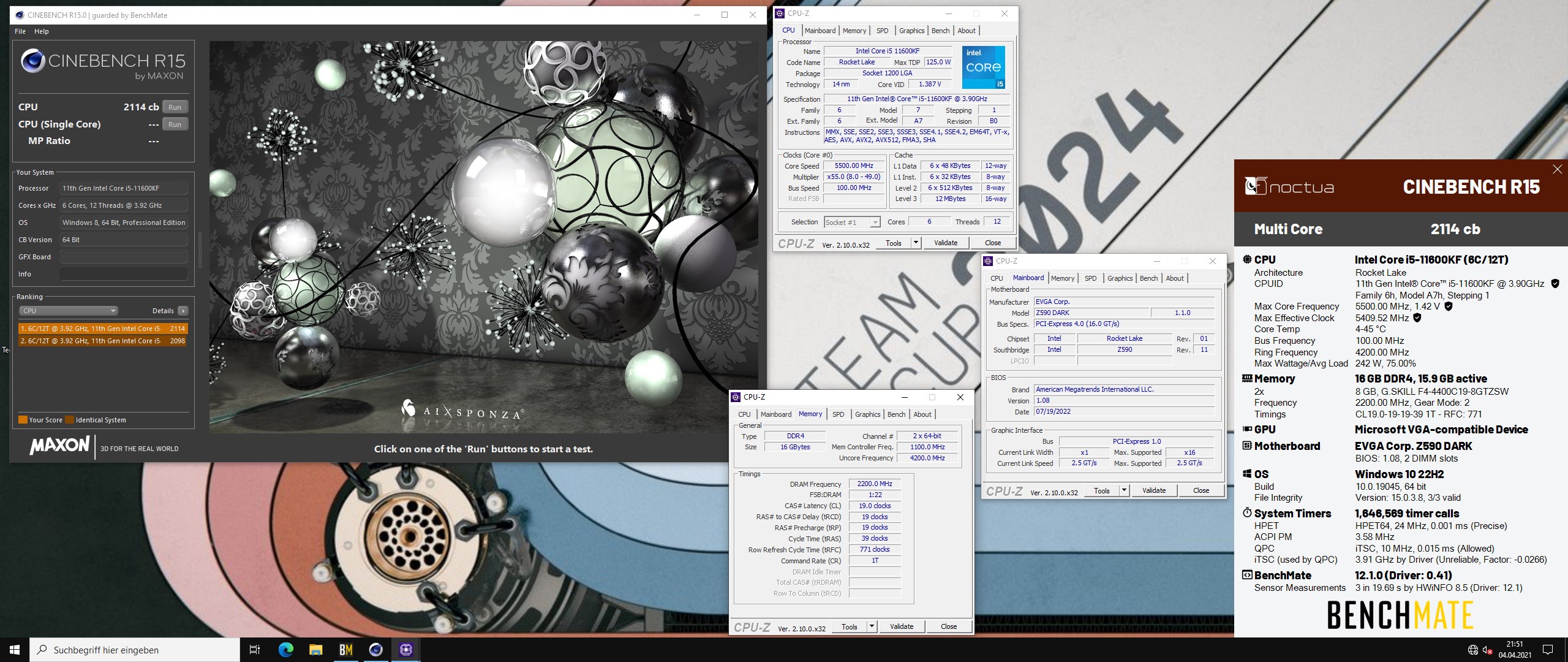The width and height of the screenshot is (1568, 662).
Task: Select ranking entry with score 2114
Action: [x=103, y=329]
